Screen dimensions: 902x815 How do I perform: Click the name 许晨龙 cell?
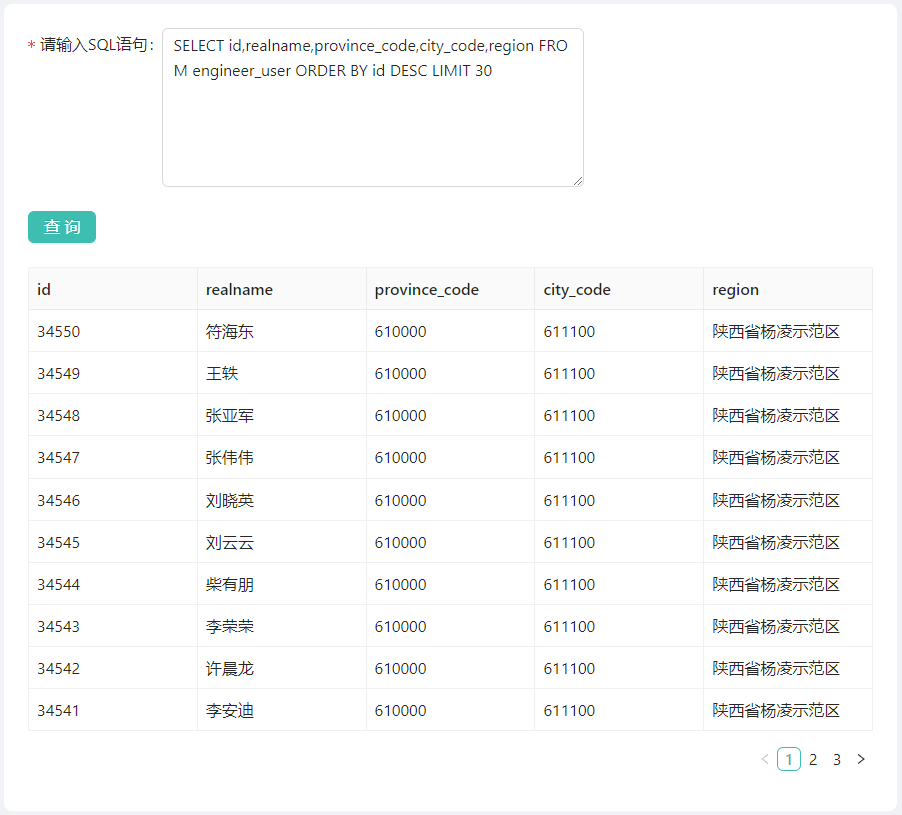[281, 668]
